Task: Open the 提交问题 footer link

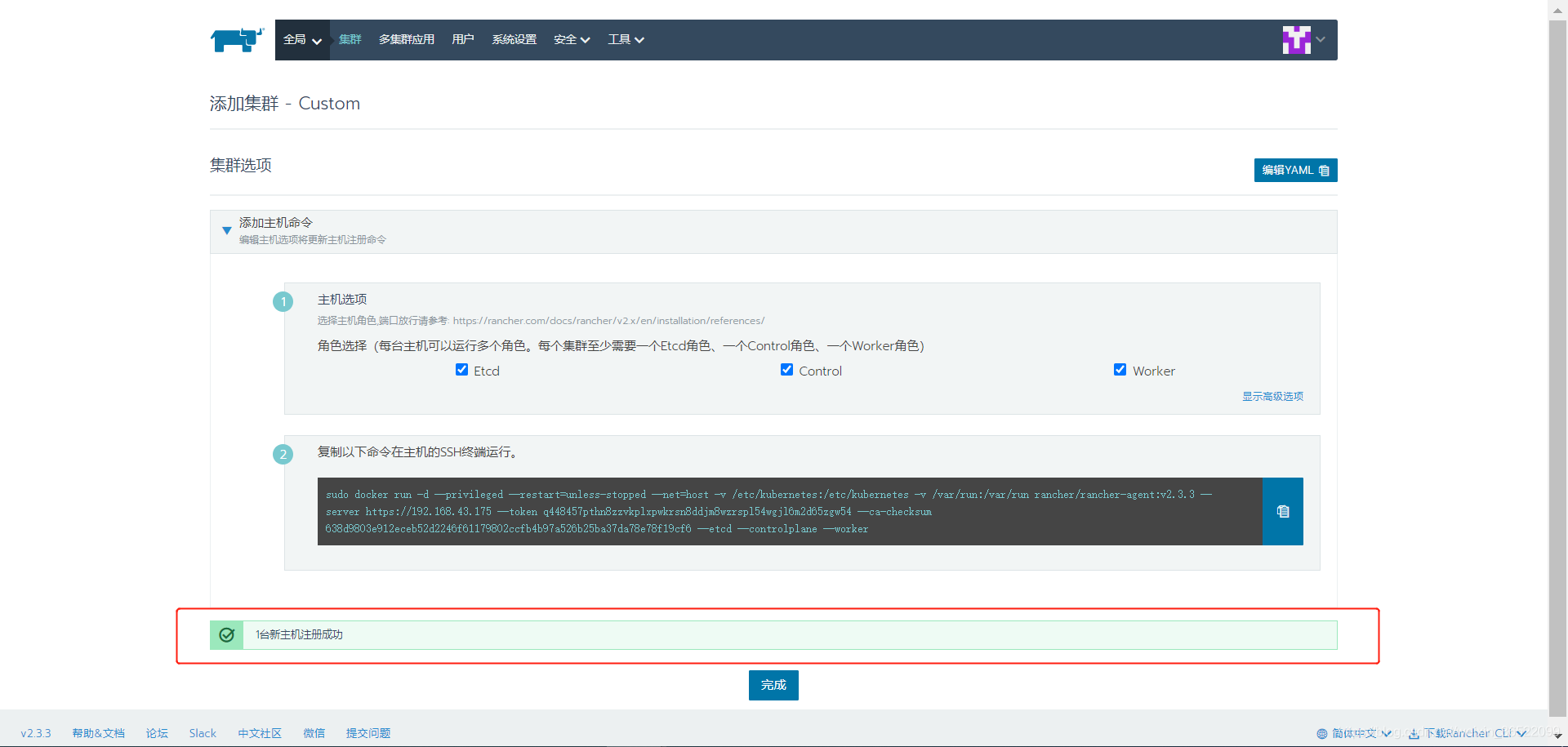Action: [368, 733]
